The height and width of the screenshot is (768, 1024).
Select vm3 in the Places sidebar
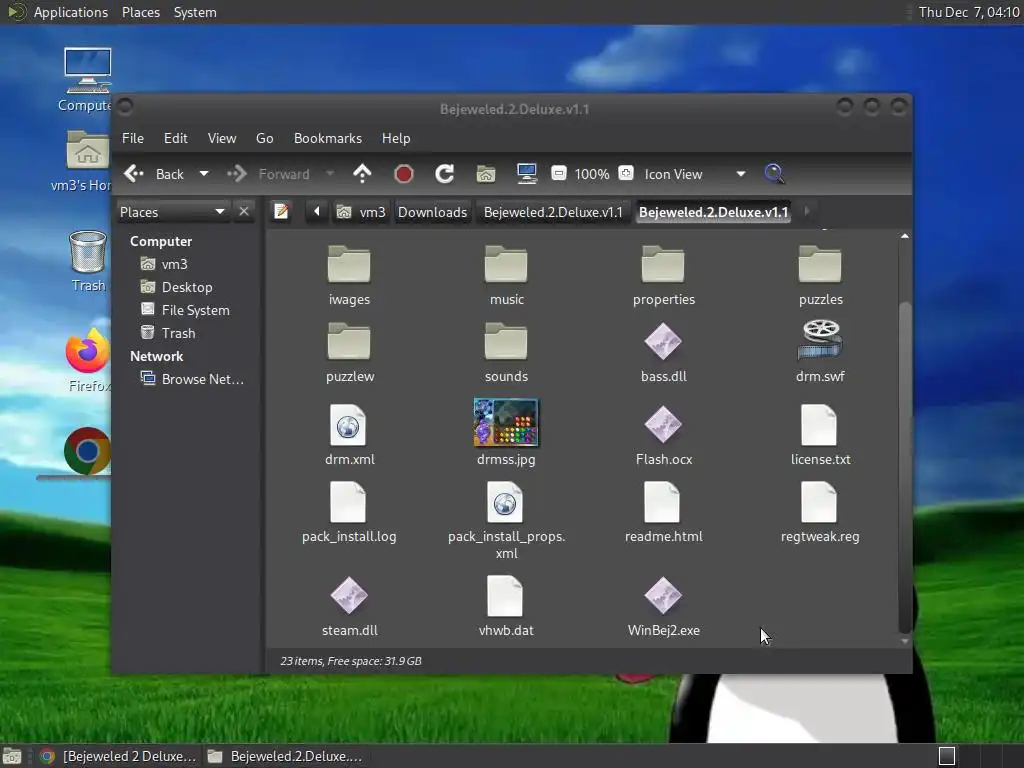[164, 264]
